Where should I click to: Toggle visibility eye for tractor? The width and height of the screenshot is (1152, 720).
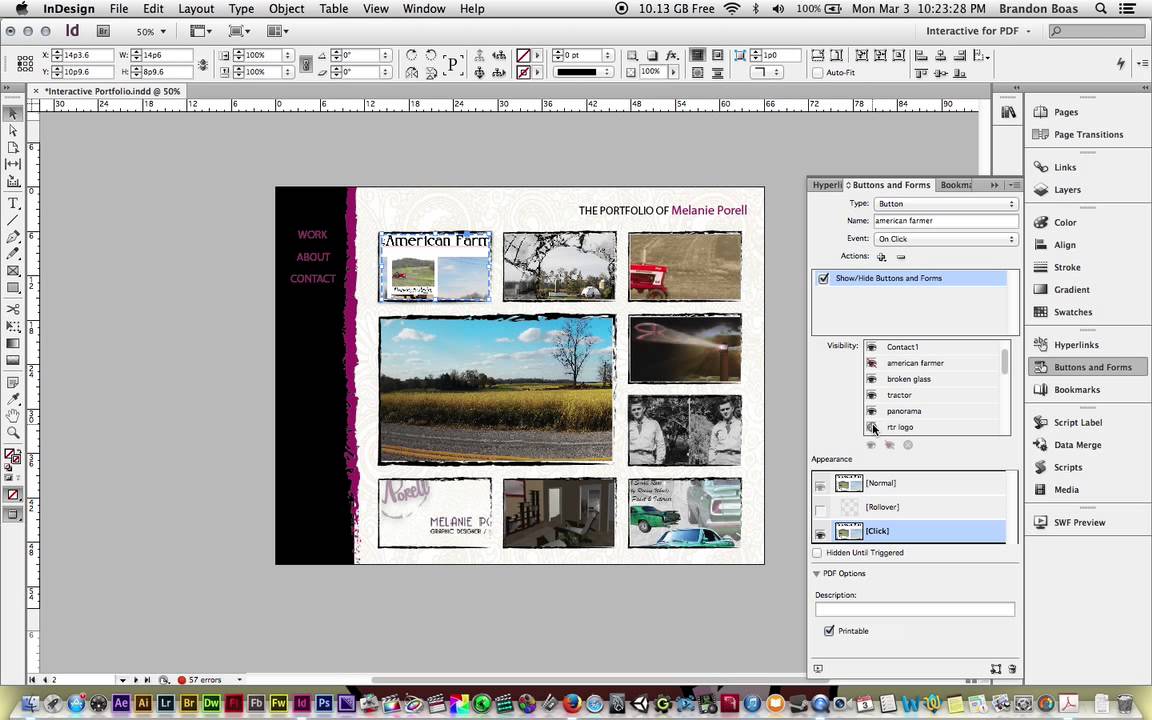click(x=871, y=395)
